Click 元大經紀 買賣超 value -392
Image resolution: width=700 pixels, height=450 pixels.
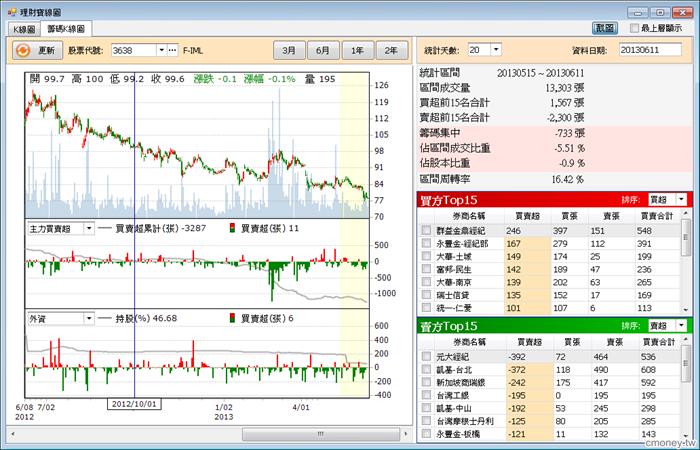(x=517, y=357)
